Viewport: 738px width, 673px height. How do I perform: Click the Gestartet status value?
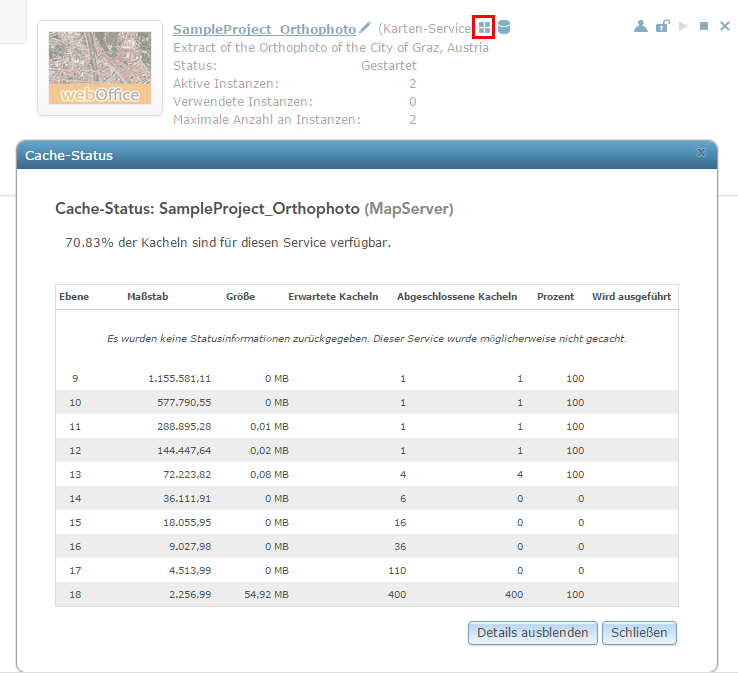389,65
